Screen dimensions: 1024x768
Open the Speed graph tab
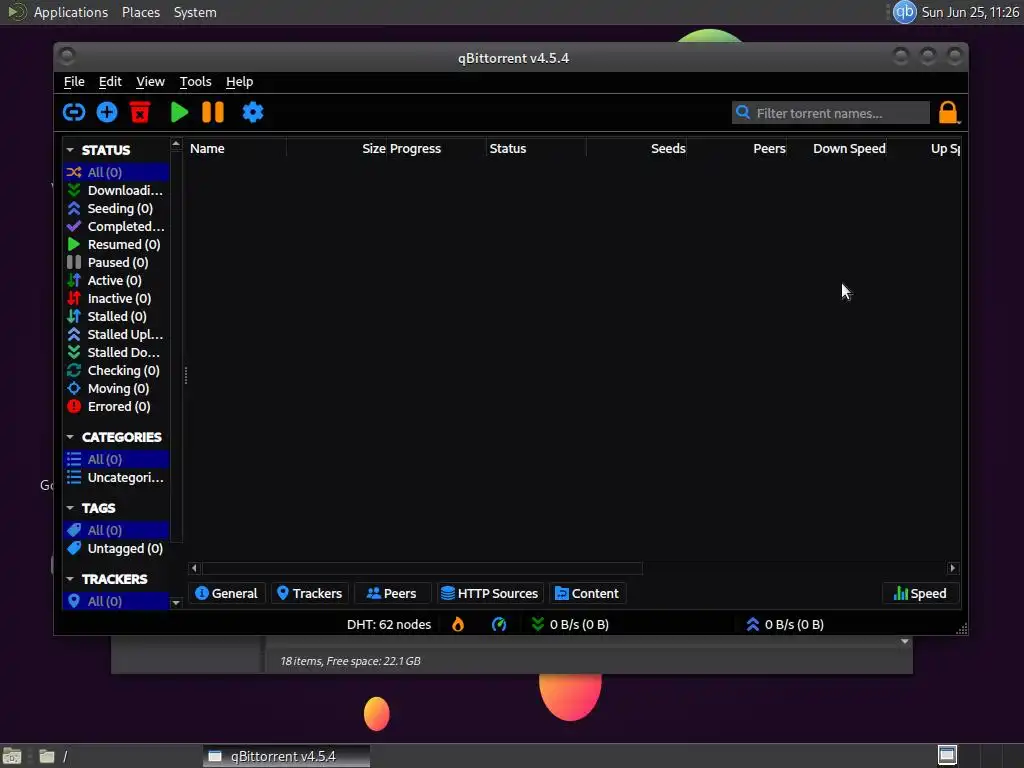point(920,593)
